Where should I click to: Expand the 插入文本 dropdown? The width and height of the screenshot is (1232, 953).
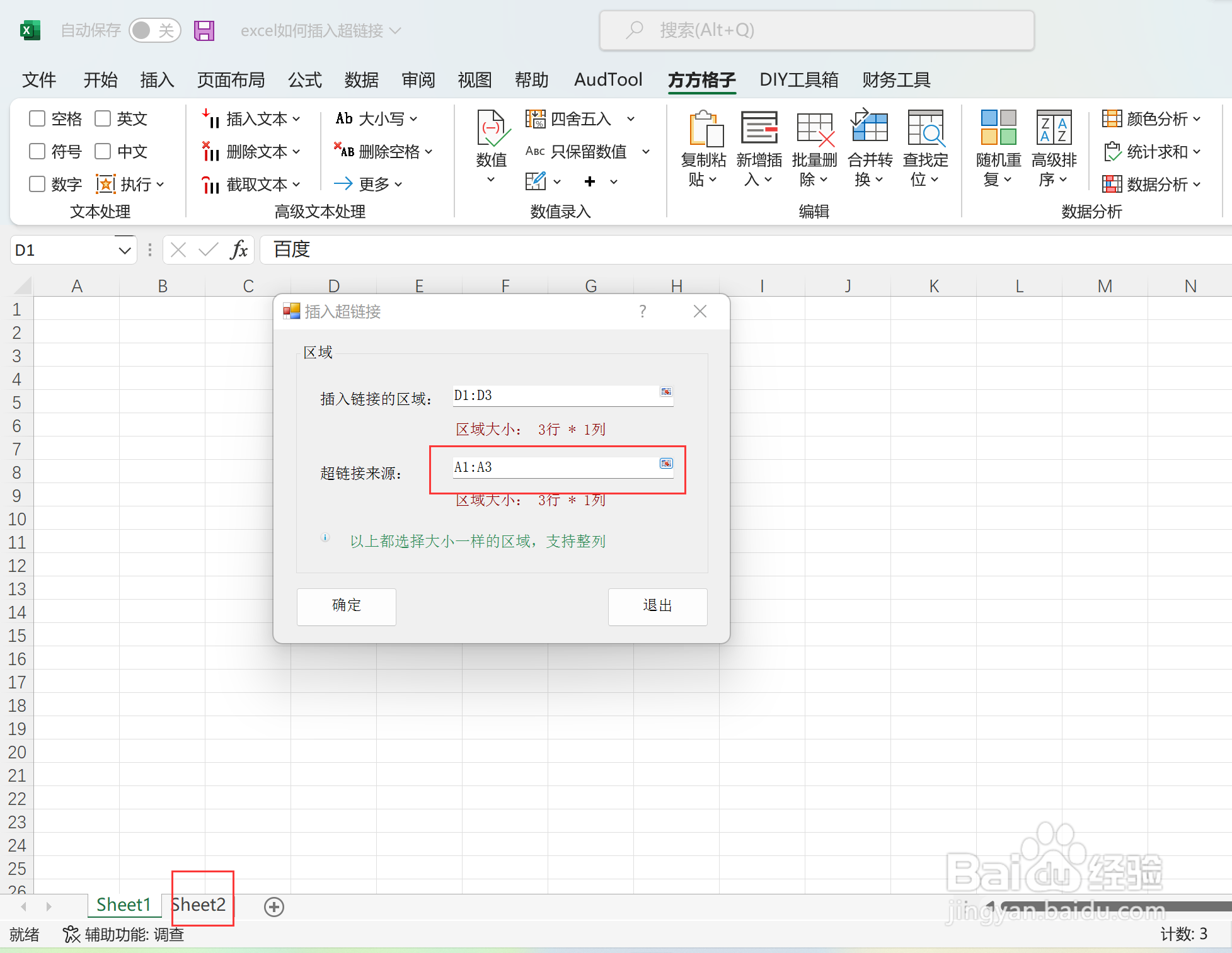296,118
